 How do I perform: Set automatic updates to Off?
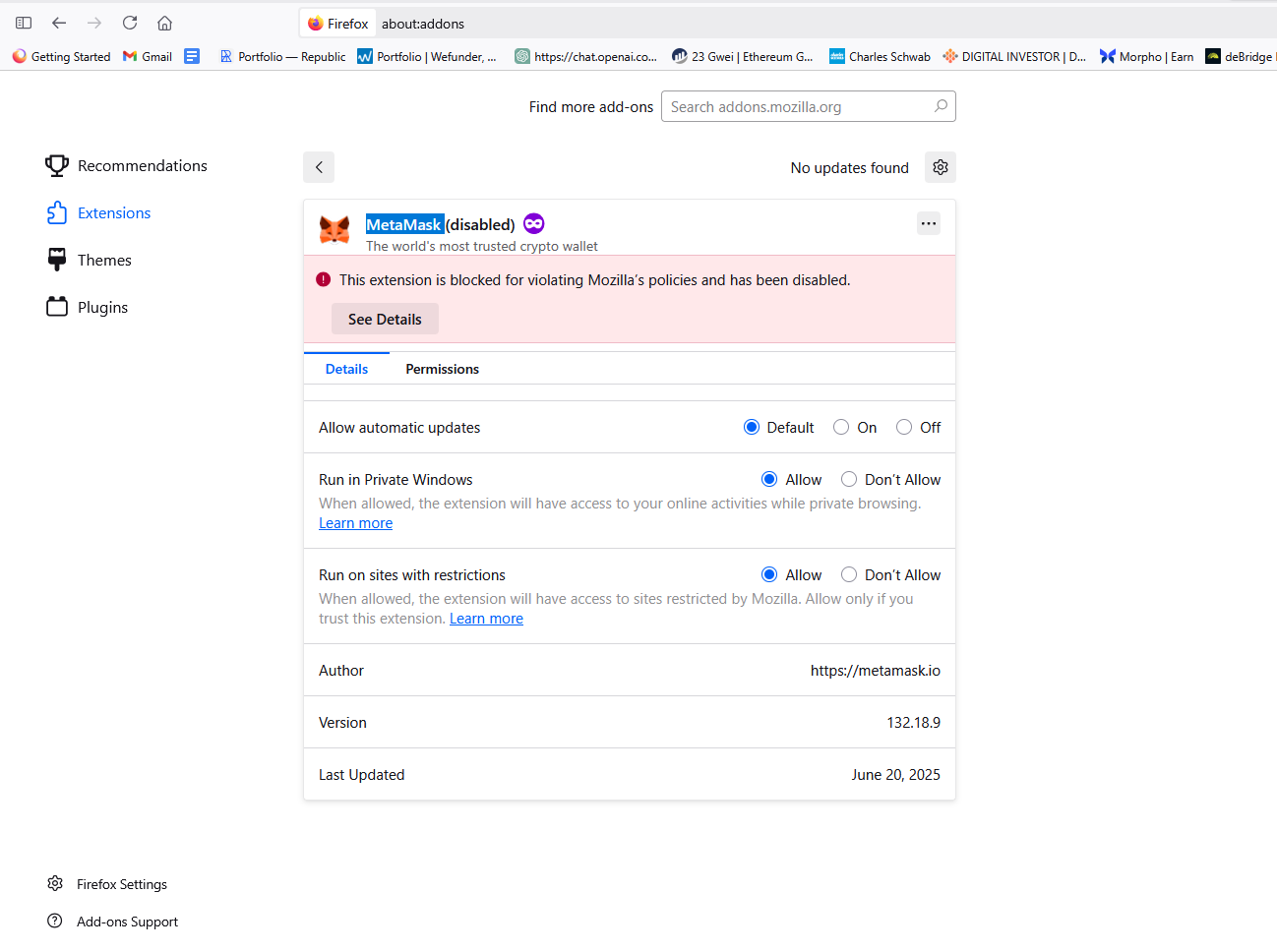904,427
